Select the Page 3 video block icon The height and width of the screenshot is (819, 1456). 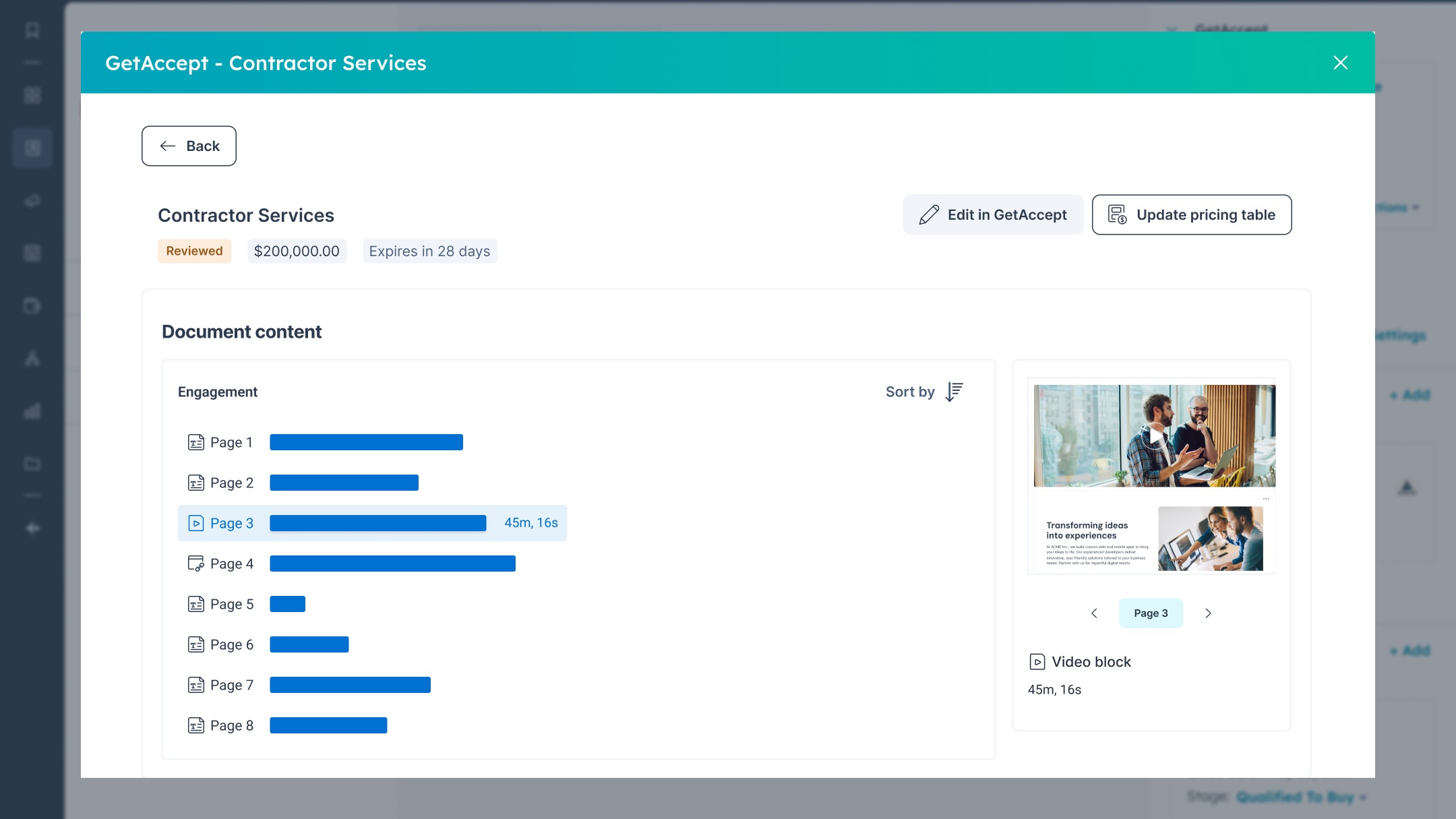click(x=195, y=523)
